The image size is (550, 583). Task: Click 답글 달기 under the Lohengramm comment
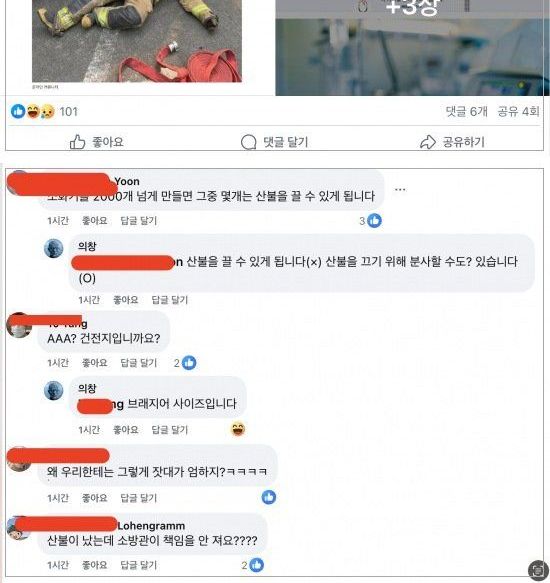tap(139, 565)
